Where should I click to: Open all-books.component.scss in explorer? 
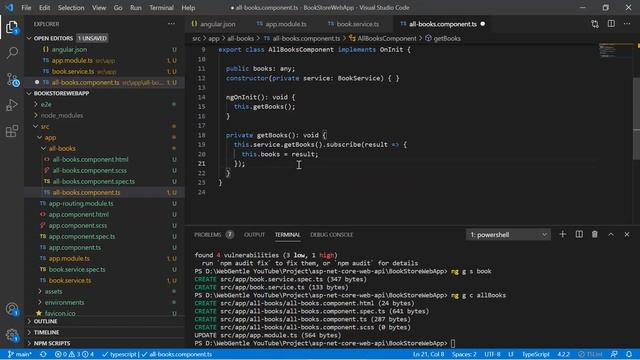pos(89,171)
